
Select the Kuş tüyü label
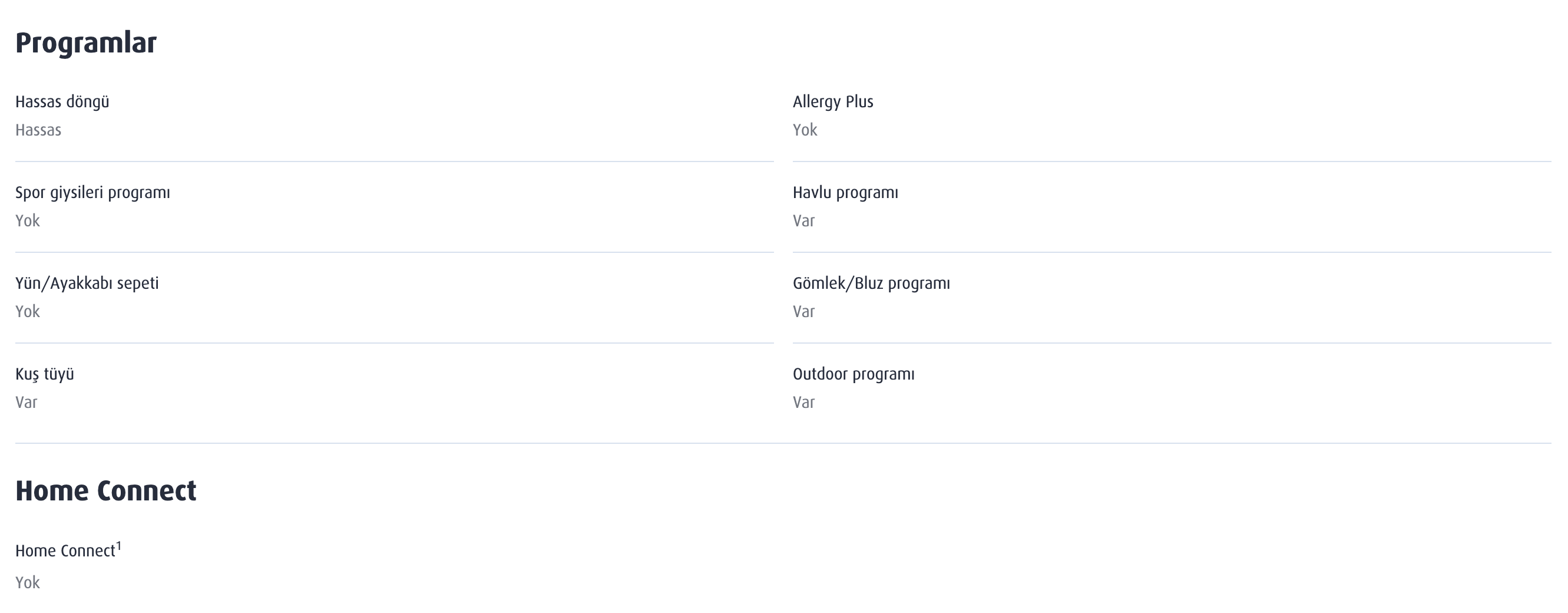44,375
